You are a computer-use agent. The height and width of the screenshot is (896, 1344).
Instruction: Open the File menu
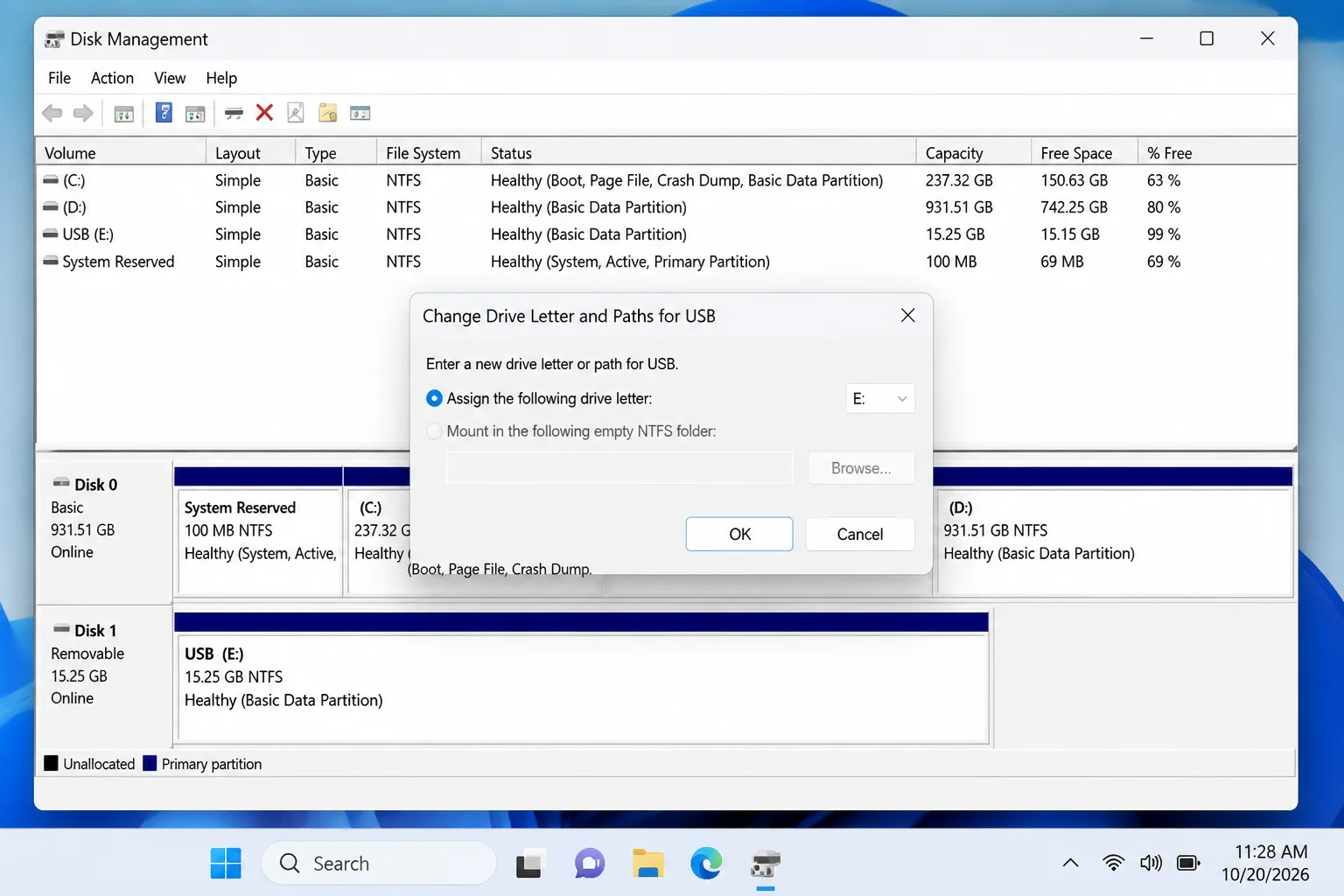click(59, 78)
